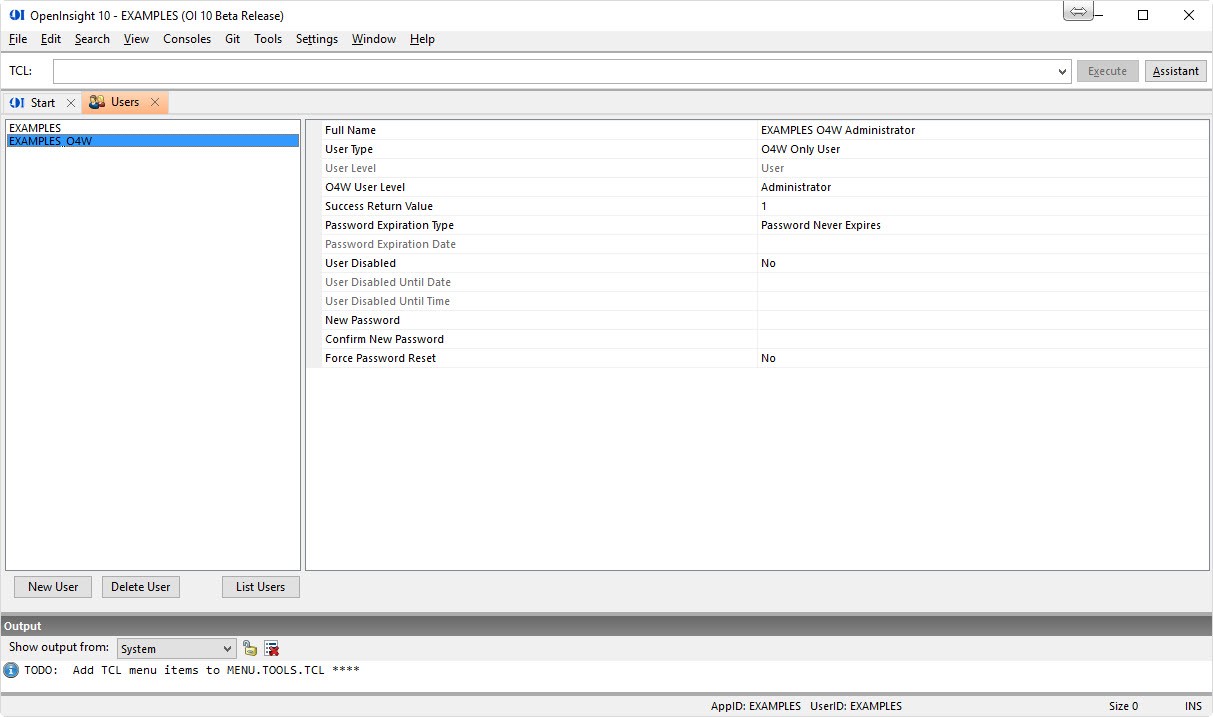Click the Success Return Value cell showing 1

coord(982,206)
